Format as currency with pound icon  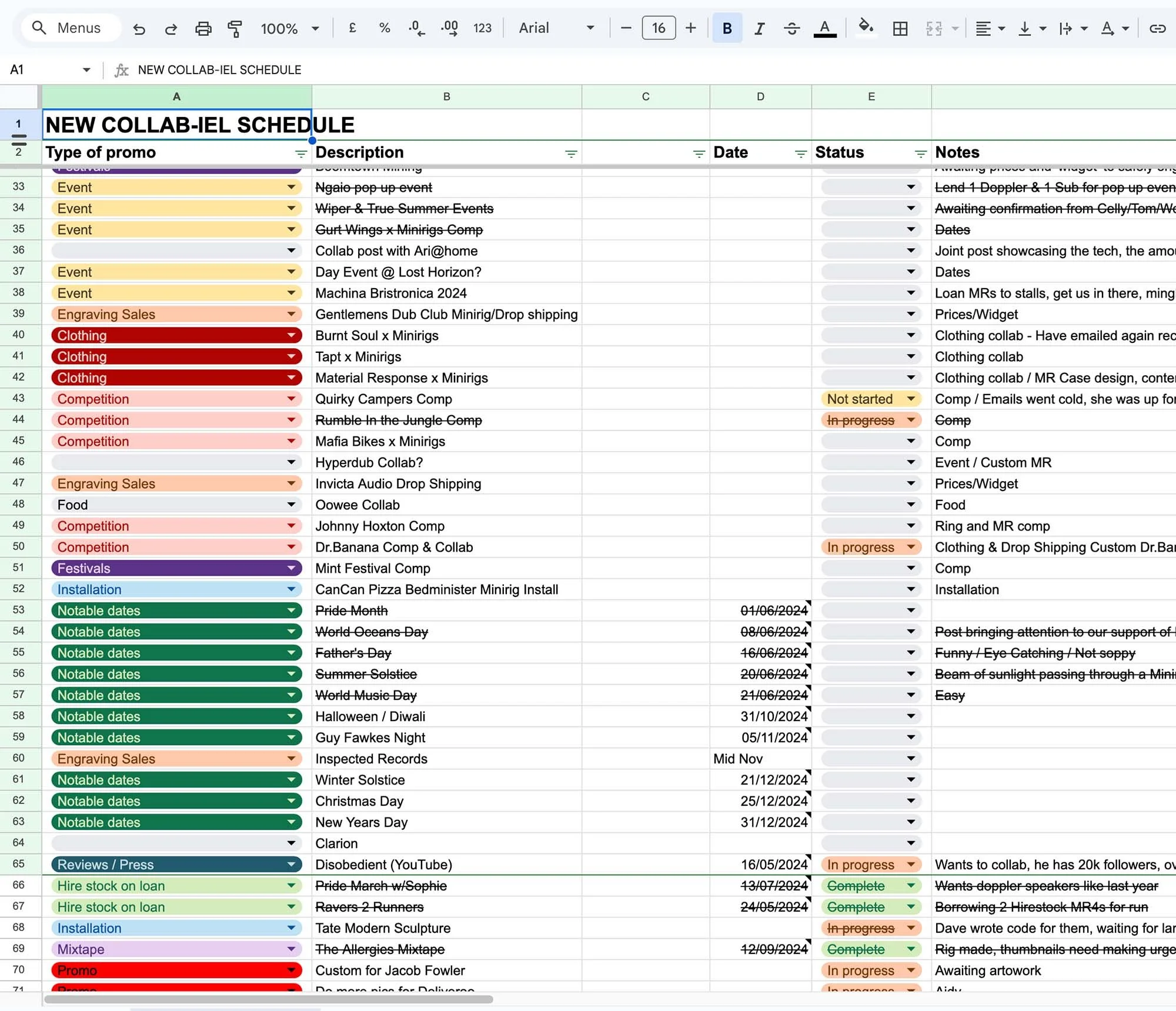point(352,28)
